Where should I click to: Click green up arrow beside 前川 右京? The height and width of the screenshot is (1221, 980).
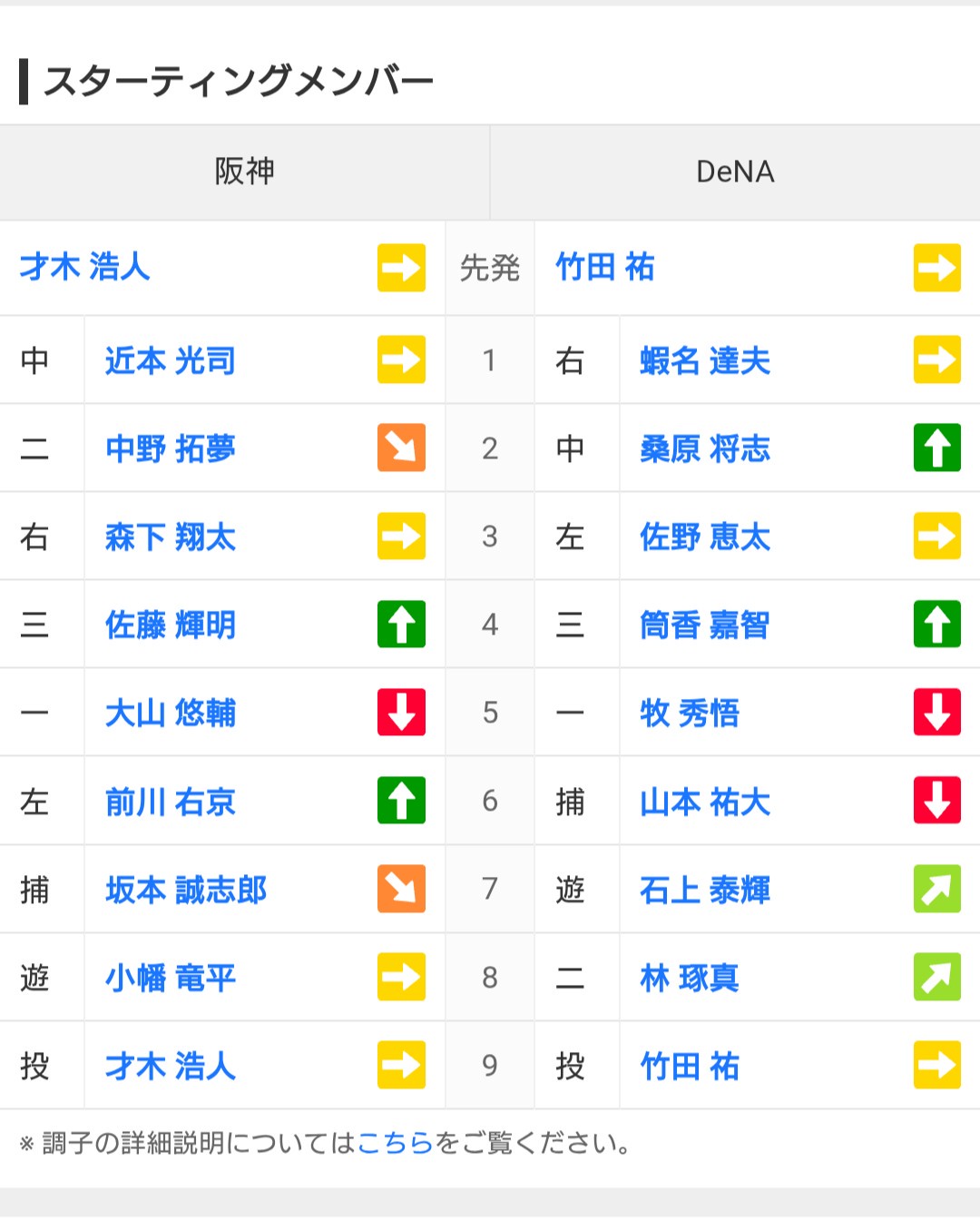pyautogui.click(x=401, y=801)
